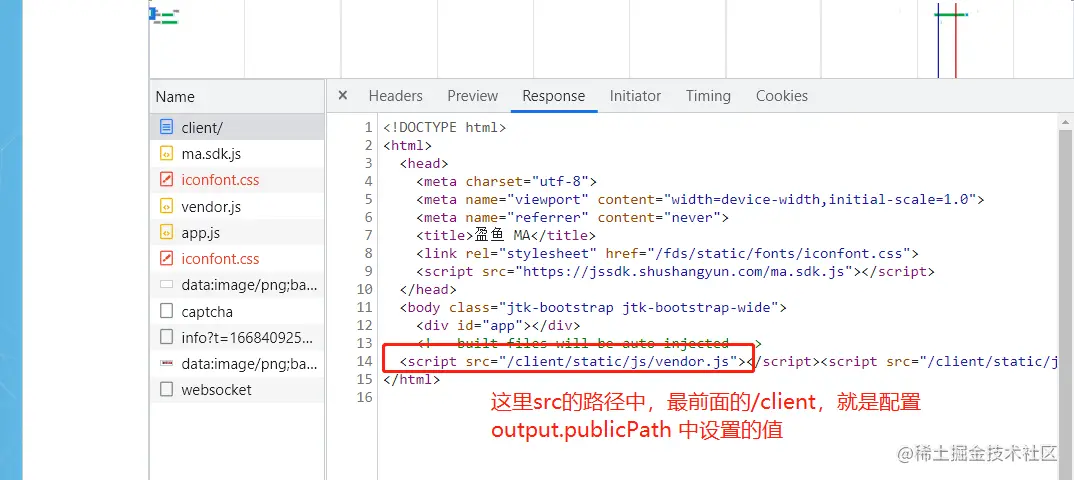Click the iconfont.css stylesheet link line
The height and width of the screenshot is (480, 1074).
(667, 253)
